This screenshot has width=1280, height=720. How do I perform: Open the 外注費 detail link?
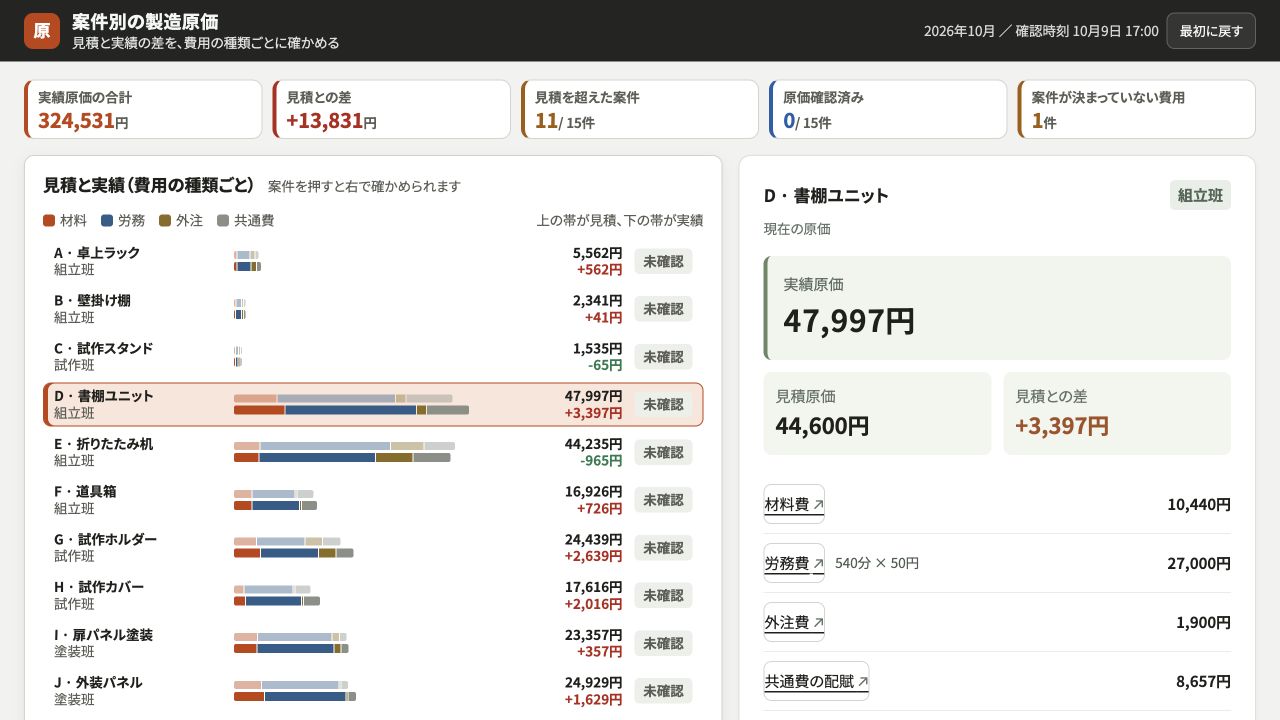[794, 622]
